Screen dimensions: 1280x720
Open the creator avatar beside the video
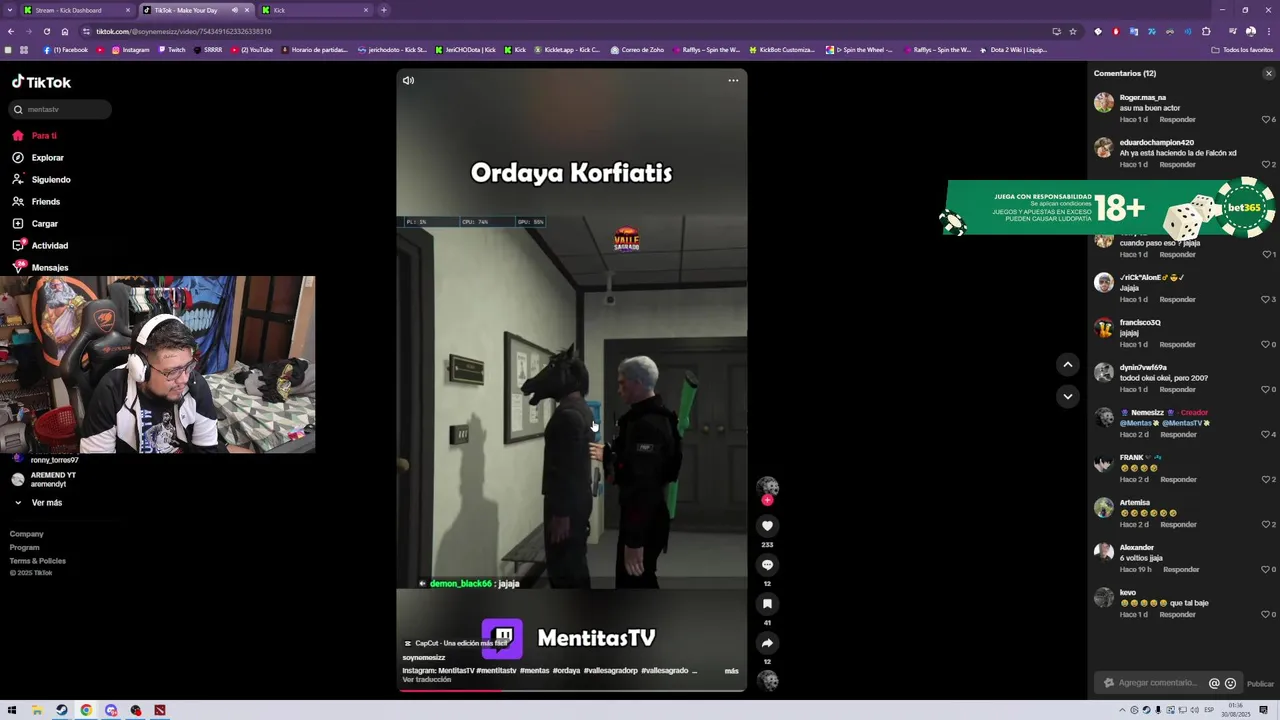(767, 485)
